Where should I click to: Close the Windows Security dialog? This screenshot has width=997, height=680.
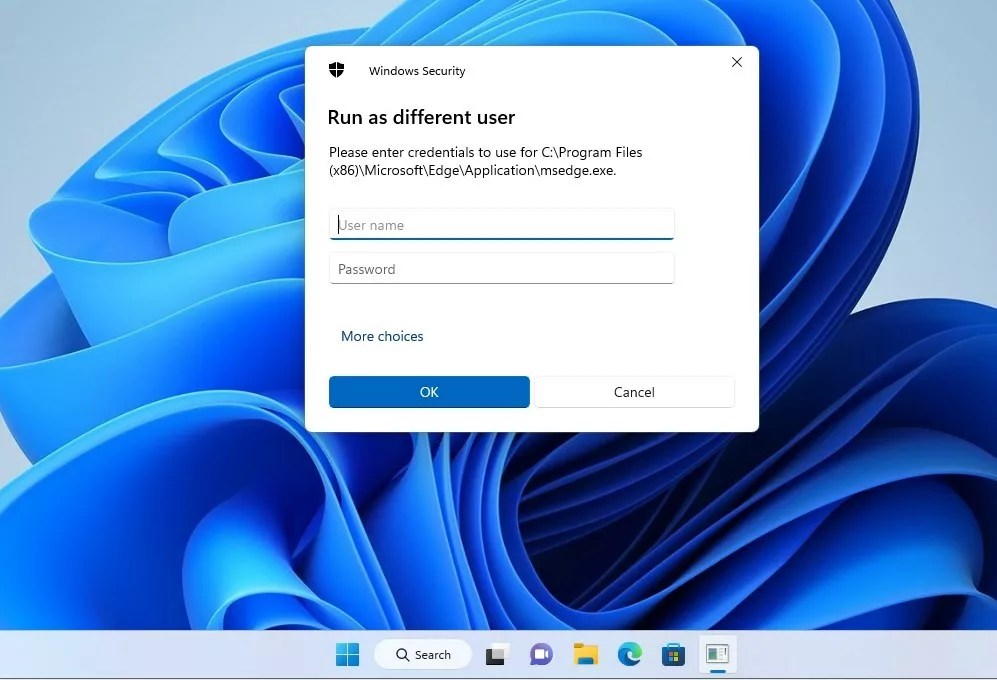coord(737,62)
